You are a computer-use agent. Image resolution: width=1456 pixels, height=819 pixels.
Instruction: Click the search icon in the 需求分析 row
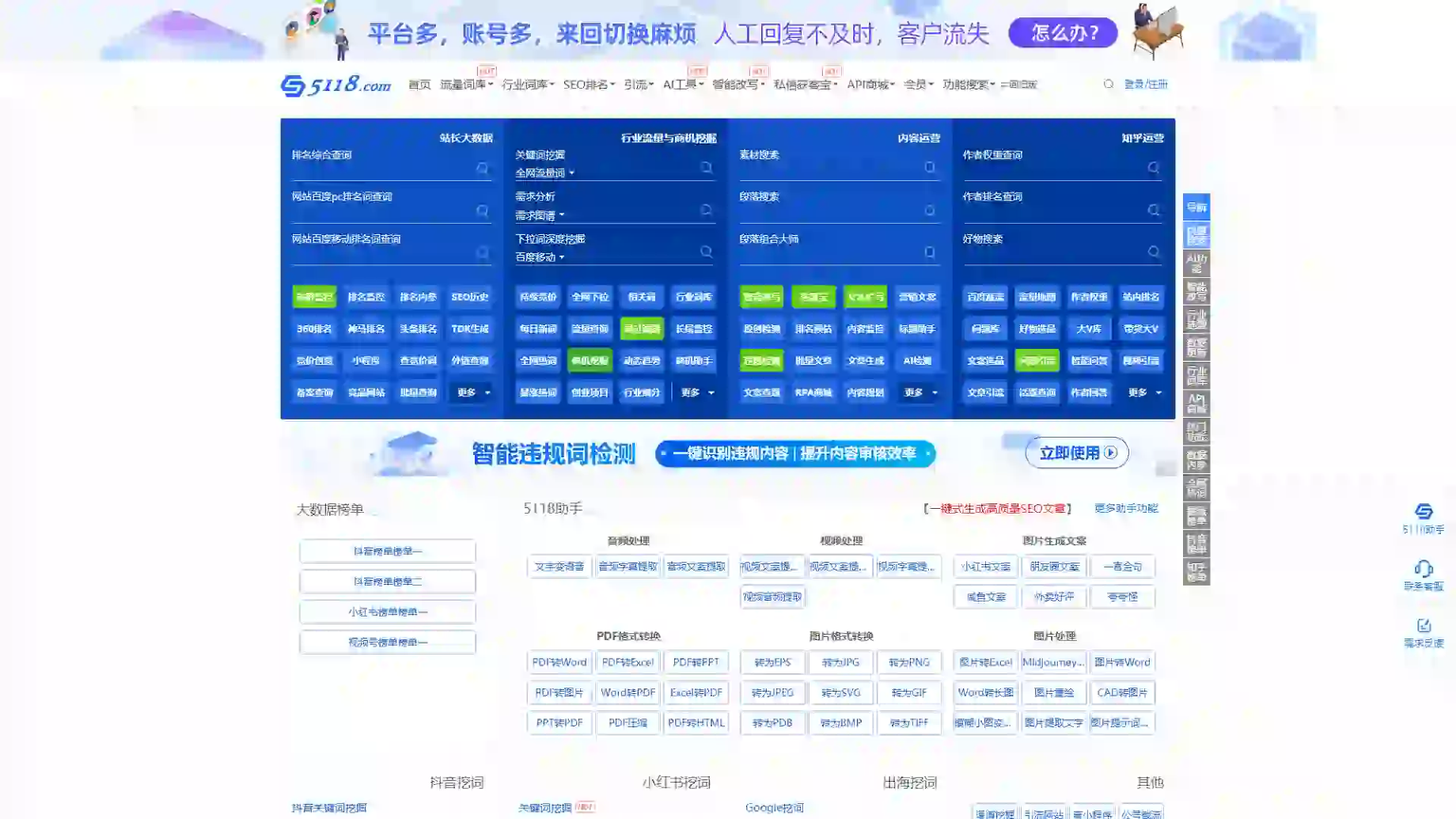click(706, 210)
